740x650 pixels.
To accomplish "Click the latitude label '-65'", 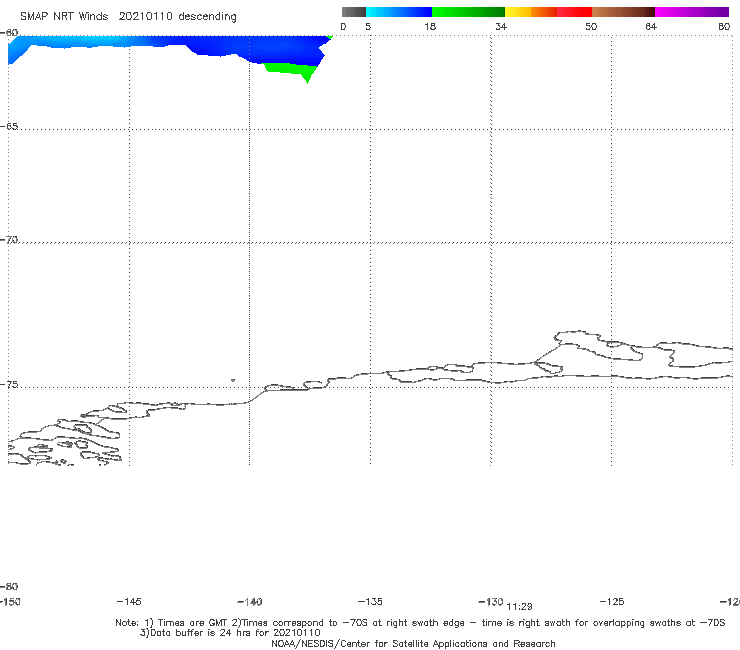I will [9, 127].
